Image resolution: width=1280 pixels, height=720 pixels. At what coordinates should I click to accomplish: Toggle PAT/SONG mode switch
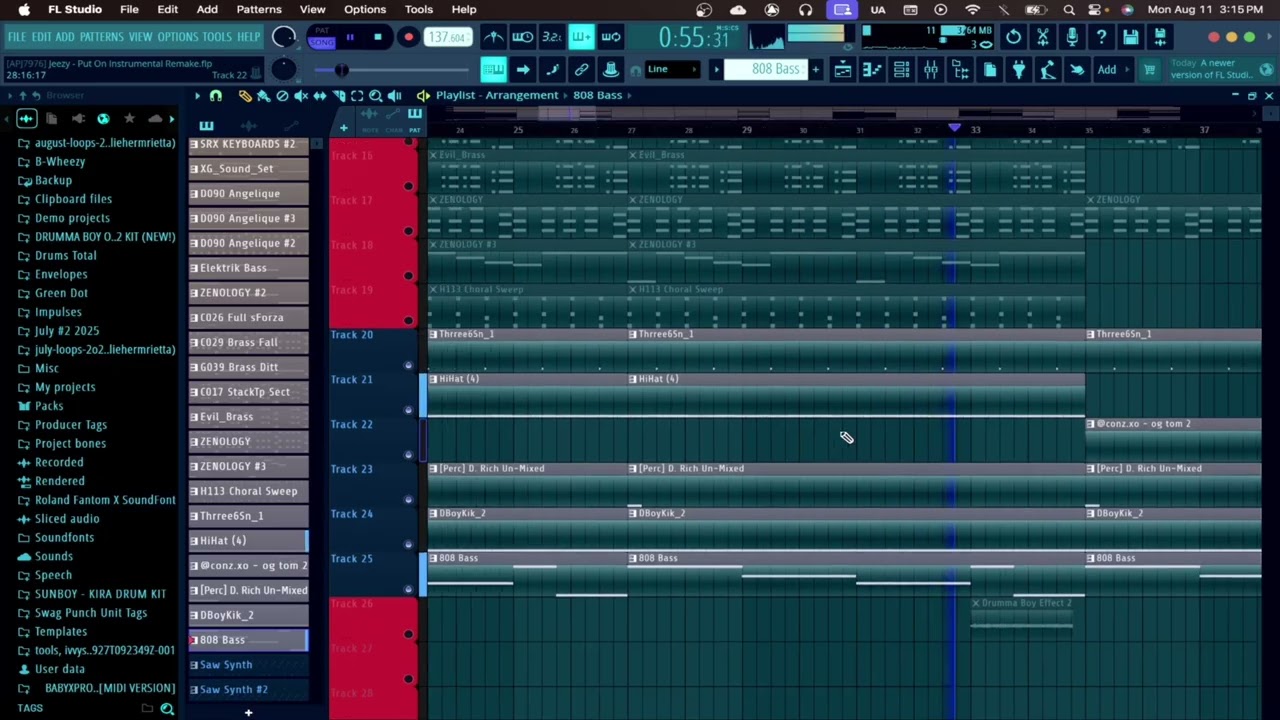pos(322,37)
